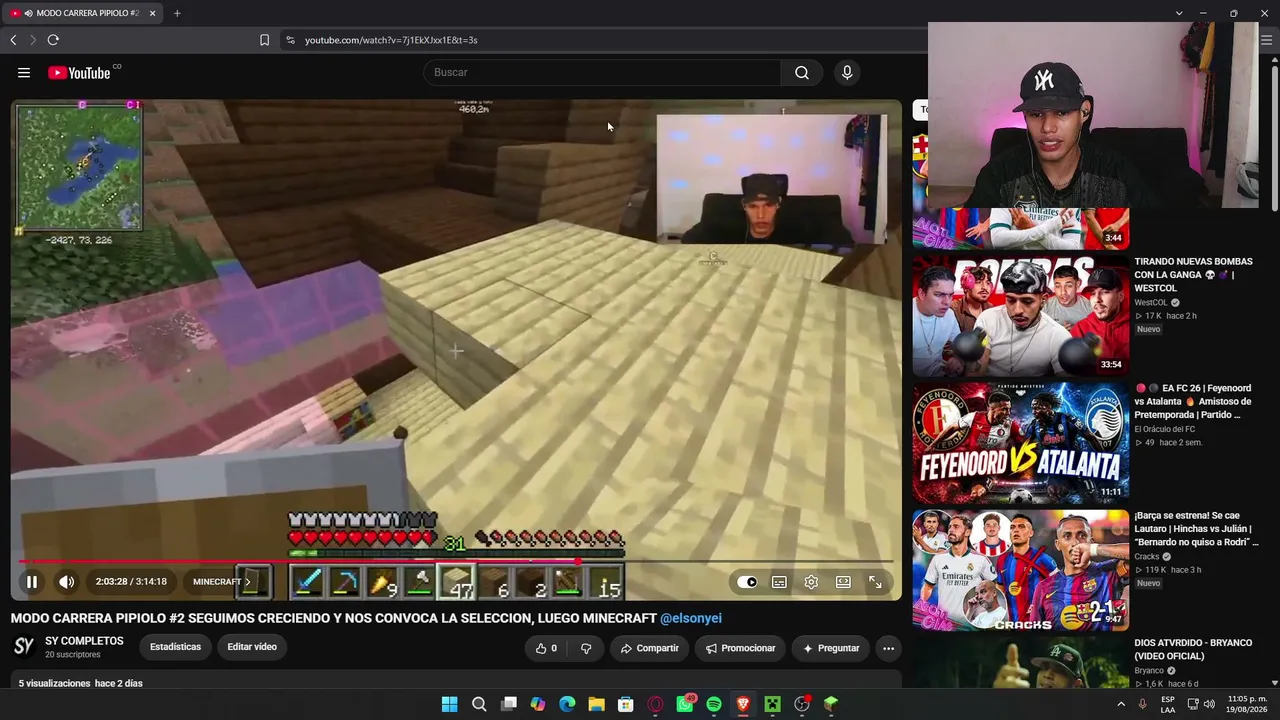The height and width of the screenshot is (720, 1280).
Task: Expand the MINECRAFT chapter list
Action: point(222,582)
